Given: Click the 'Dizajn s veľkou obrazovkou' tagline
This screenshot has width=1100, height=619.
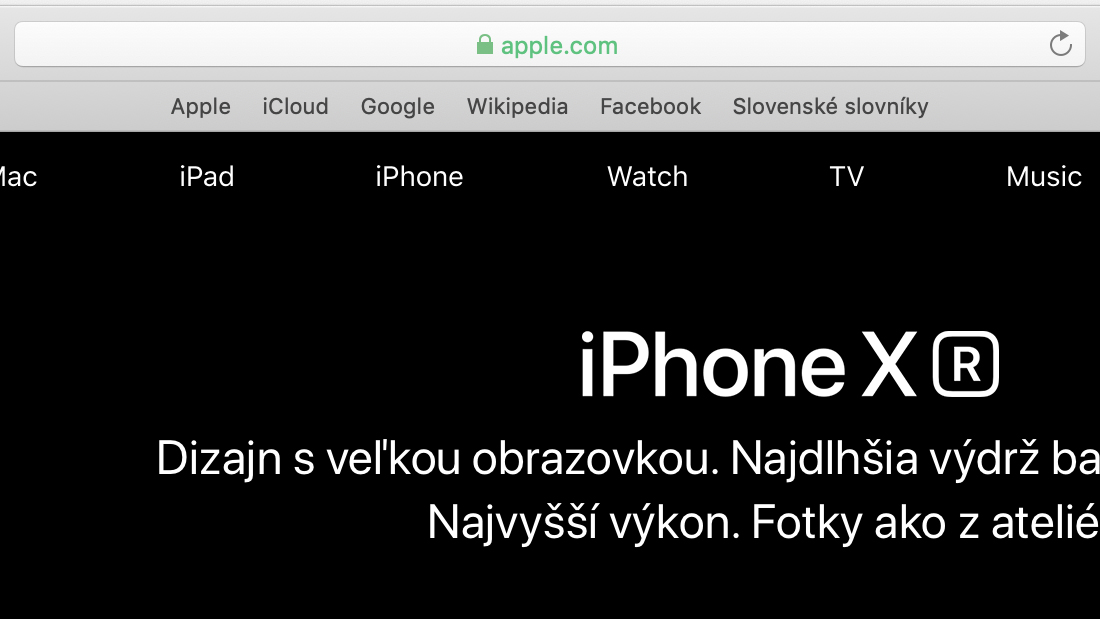Looking at the screenshot, I should point(438,458).
